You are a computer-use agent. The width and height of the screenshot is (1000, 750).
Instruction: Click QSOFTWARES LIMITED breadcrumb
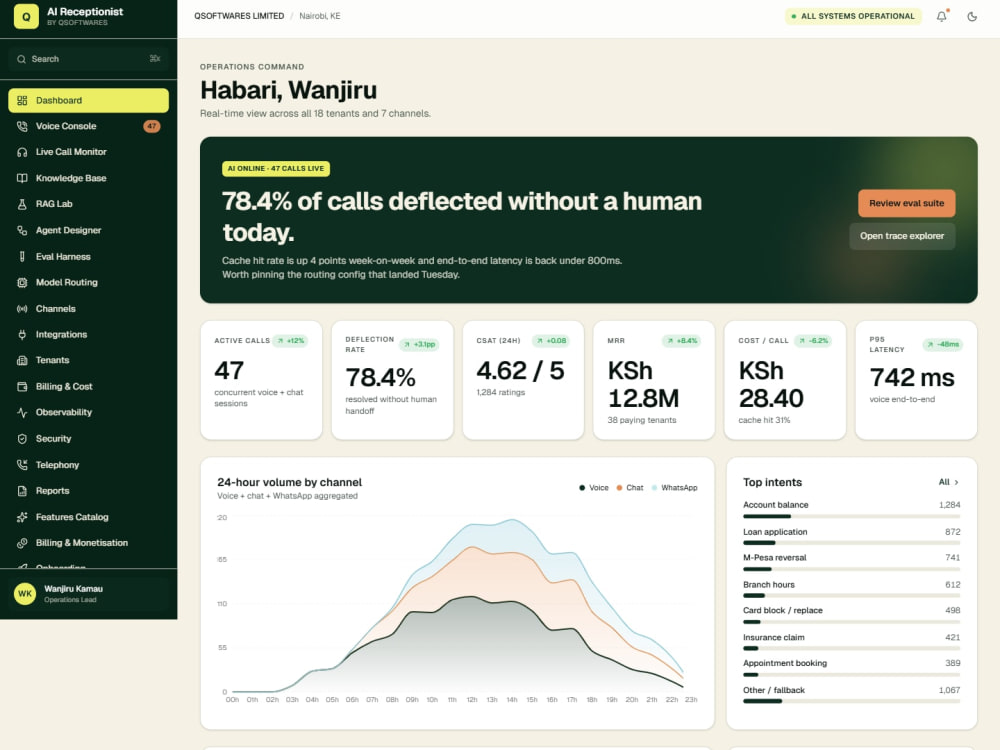coord(239,16)
